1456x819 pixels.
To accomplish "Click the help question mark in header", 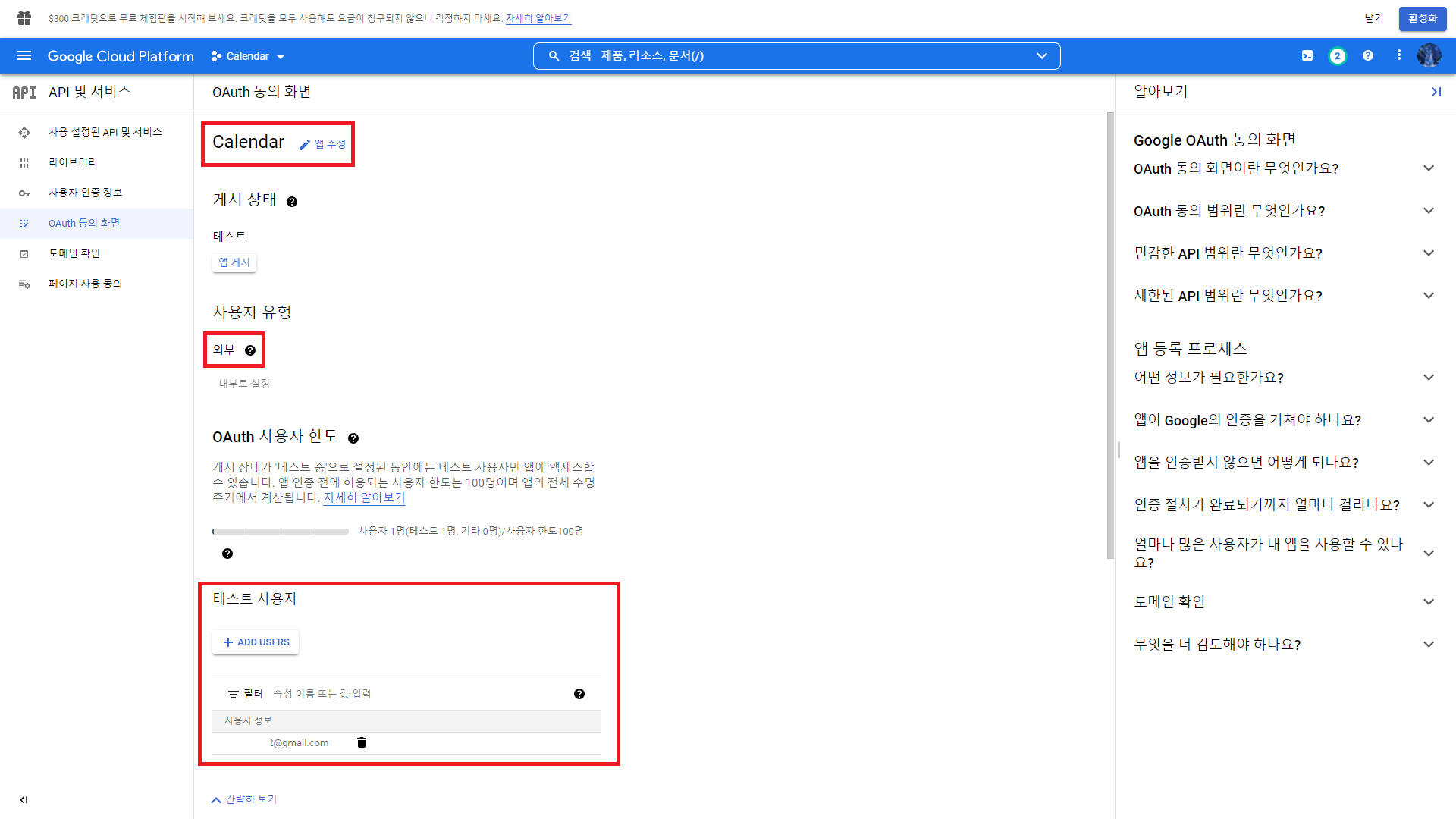I will [x=1368, y=56].
